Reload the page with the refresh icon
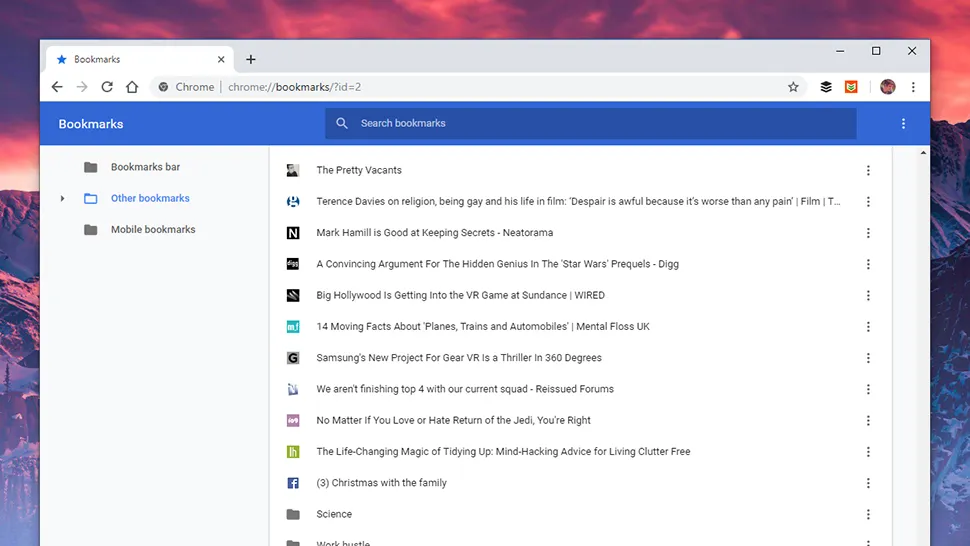 tap(107, 87)
